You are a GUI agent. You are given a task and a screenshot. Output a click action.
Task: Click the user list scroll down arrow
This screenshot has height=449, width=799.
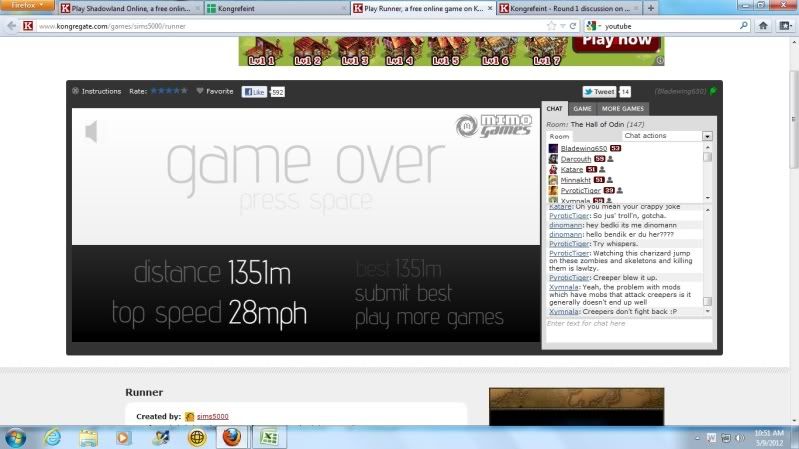[707, 198]
